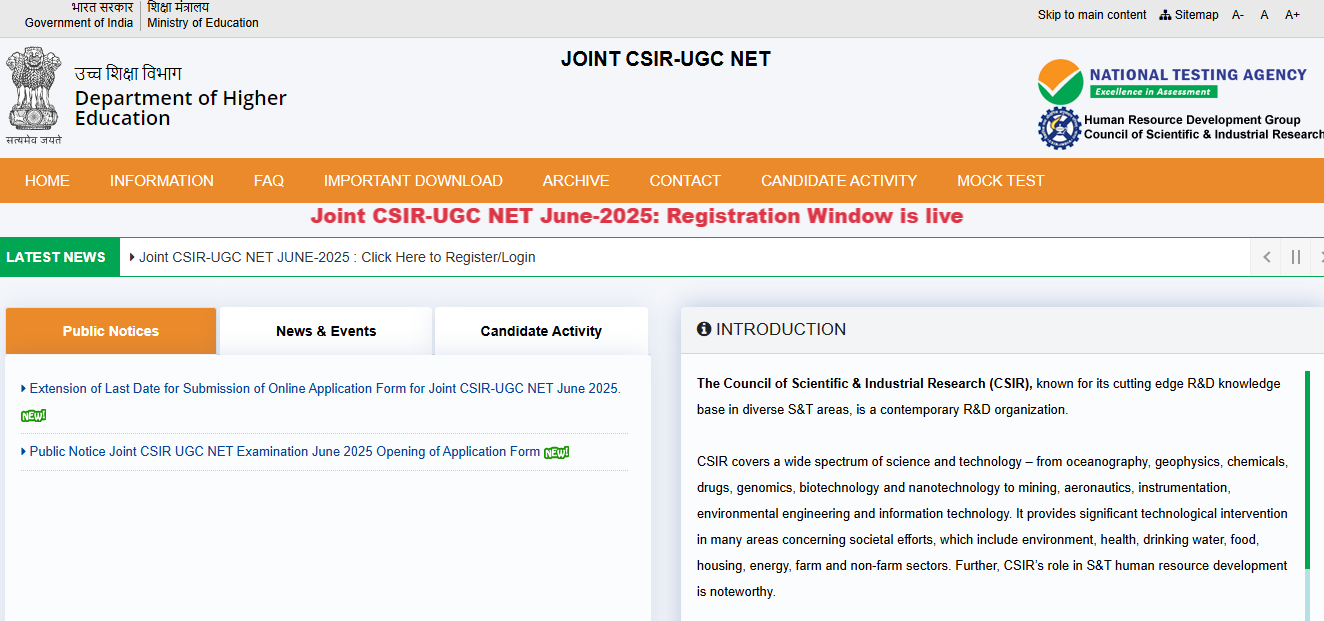The width and height of the screenshot is (1324, 621).
Task: Open the INFORMATION menu
Action: [162, 181]
